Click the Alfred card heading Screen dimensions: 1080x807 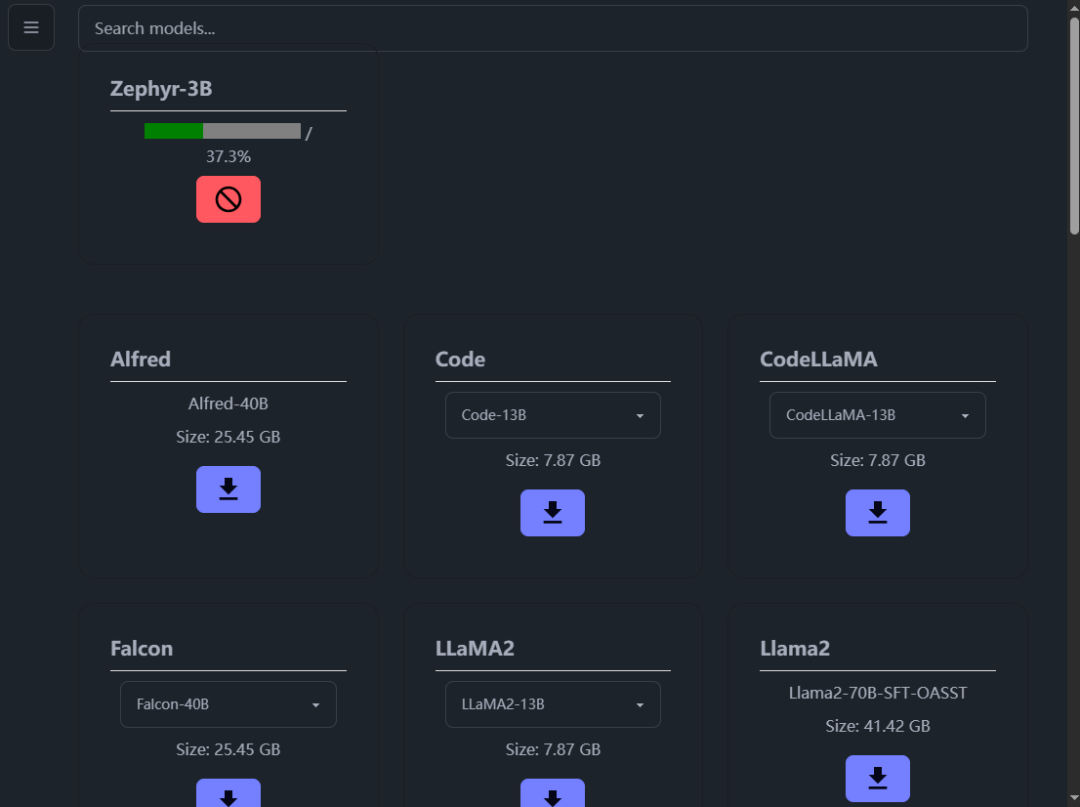pyautogui.click(x=141, y=359)
